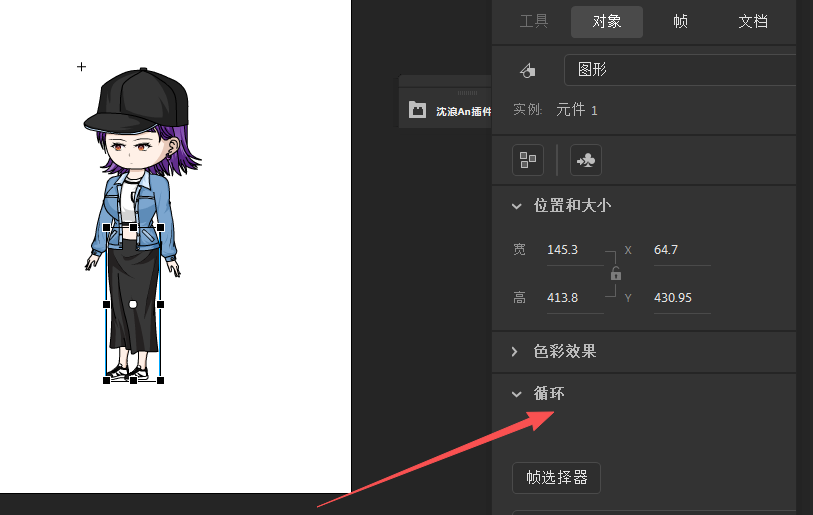Click the Y position value 430.95
This screenshot has width=813, height=515.
(672, 297)
